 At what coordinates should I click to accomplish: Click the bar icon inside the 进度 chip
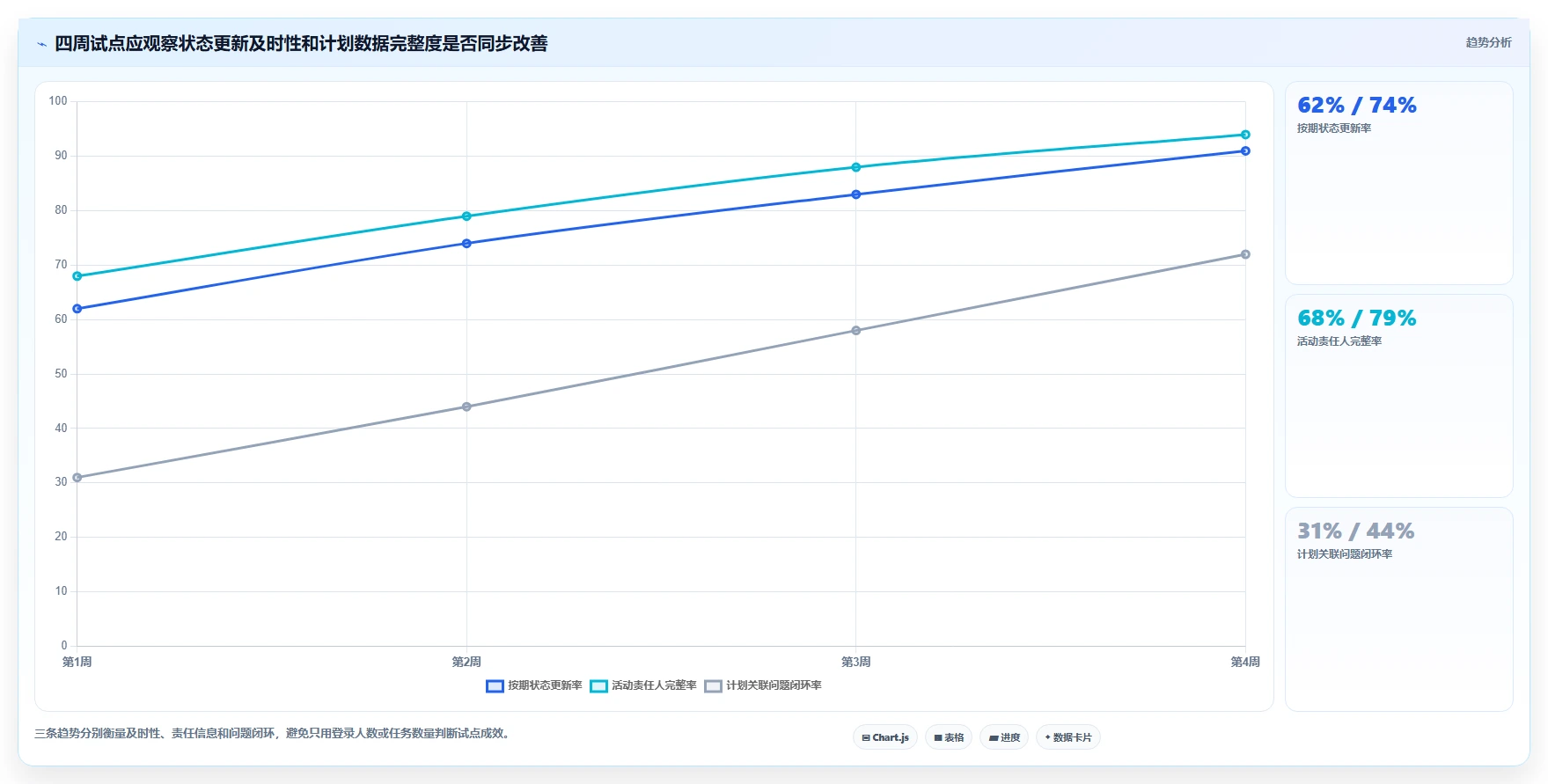tap(994, 738)
